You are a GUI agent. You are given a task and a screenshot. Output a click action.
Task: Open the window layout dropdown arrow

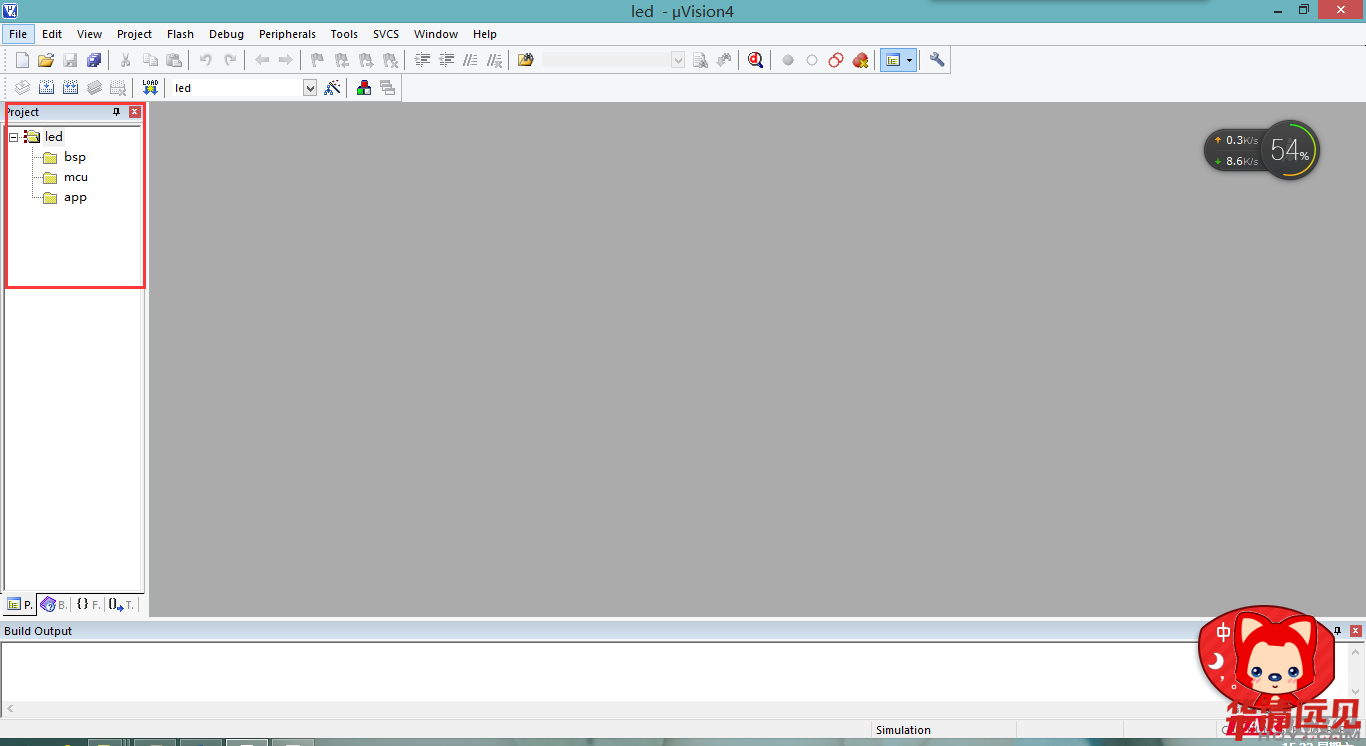click(x=909, y=60)
